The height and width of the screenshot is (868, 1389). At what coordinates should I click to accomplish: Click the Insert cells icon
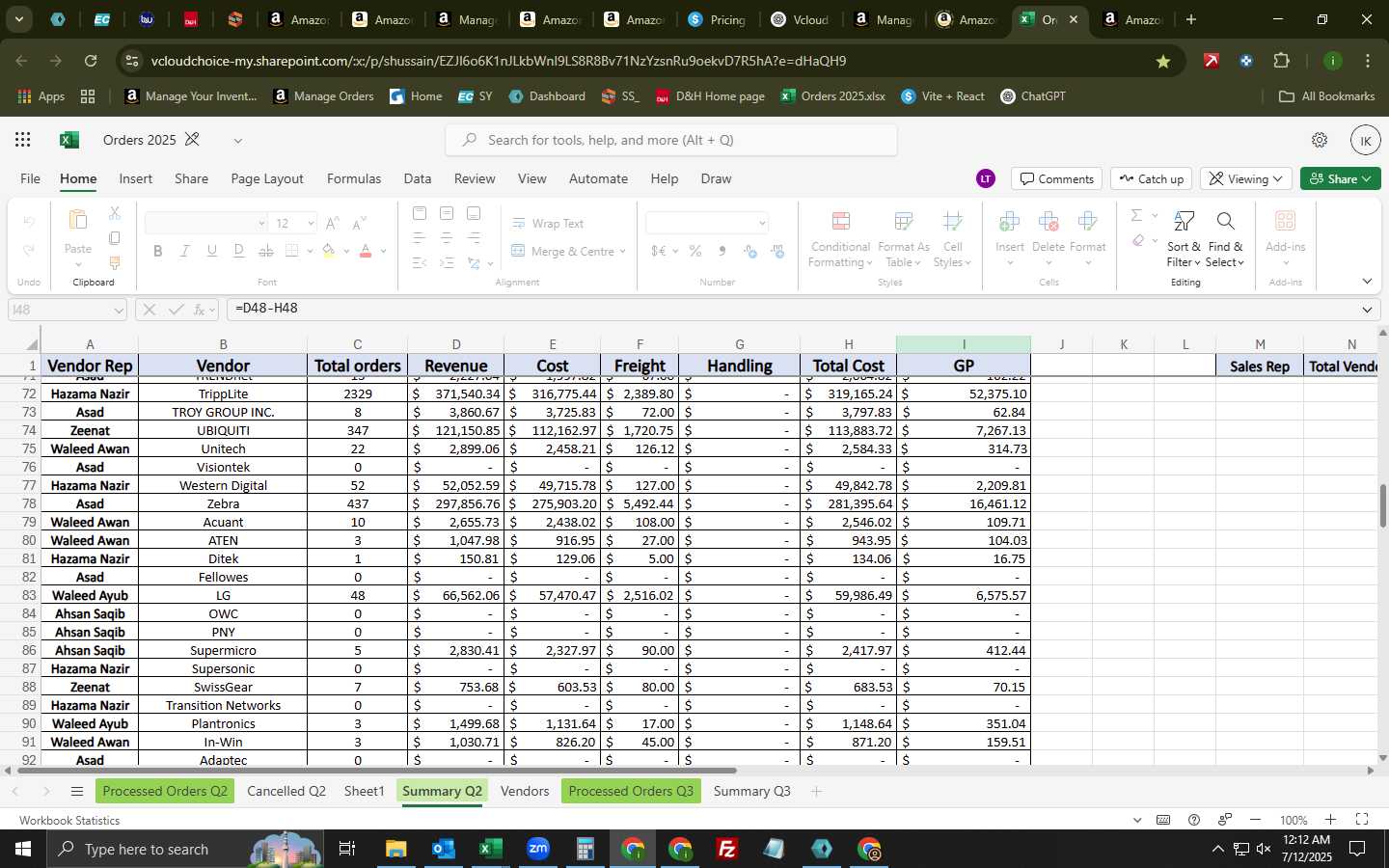pyautogui.click(x=1009, y=222)
